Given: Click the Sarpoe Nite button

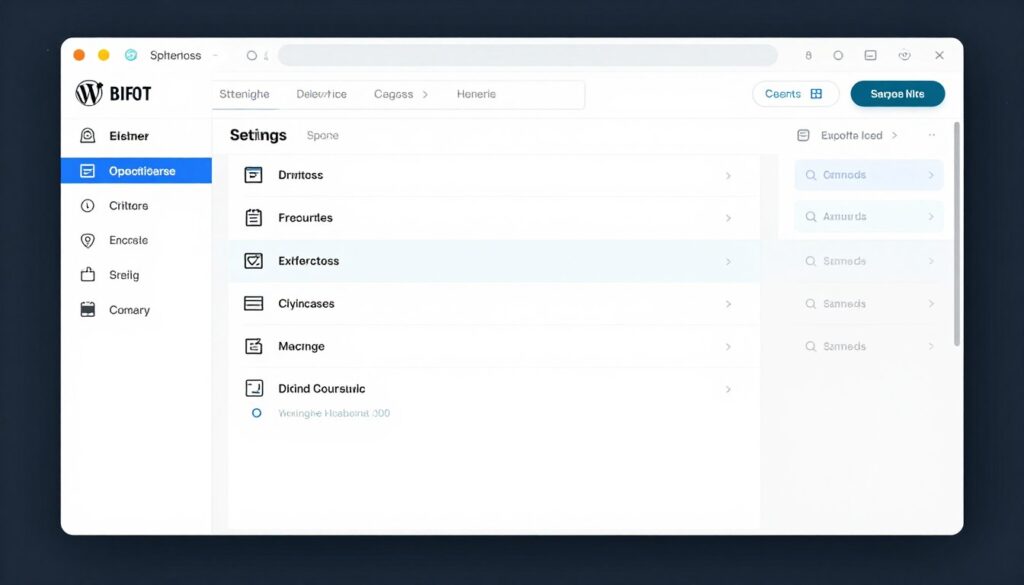Looking at the screenshot, I should [897, 94].
